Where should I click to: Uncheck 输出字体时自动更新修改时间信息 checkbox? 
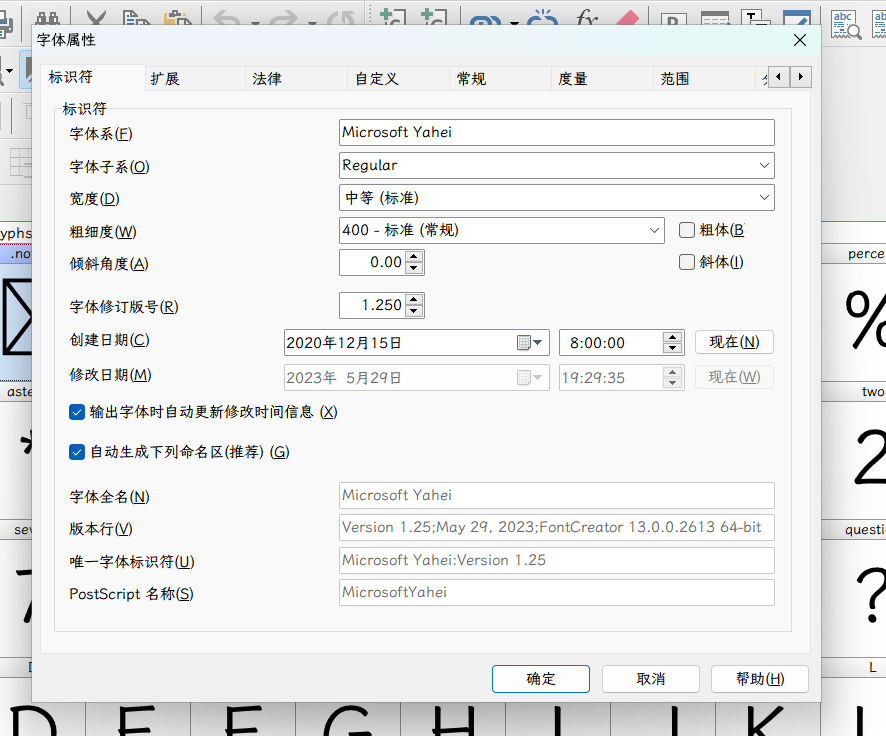coord(77,412)
